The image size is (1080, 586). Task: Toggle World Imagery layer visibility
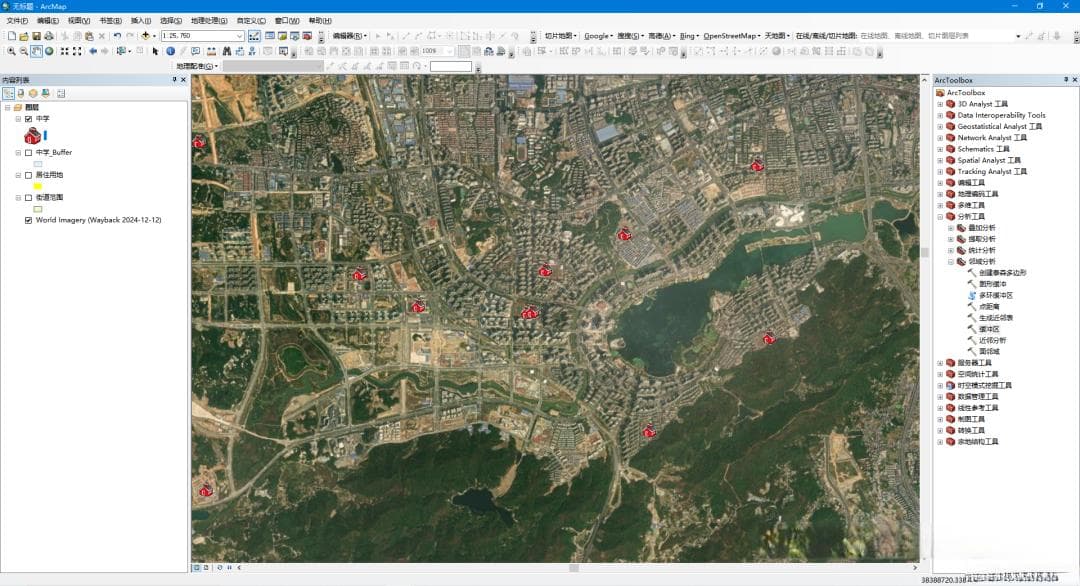(x=28, y=220)
